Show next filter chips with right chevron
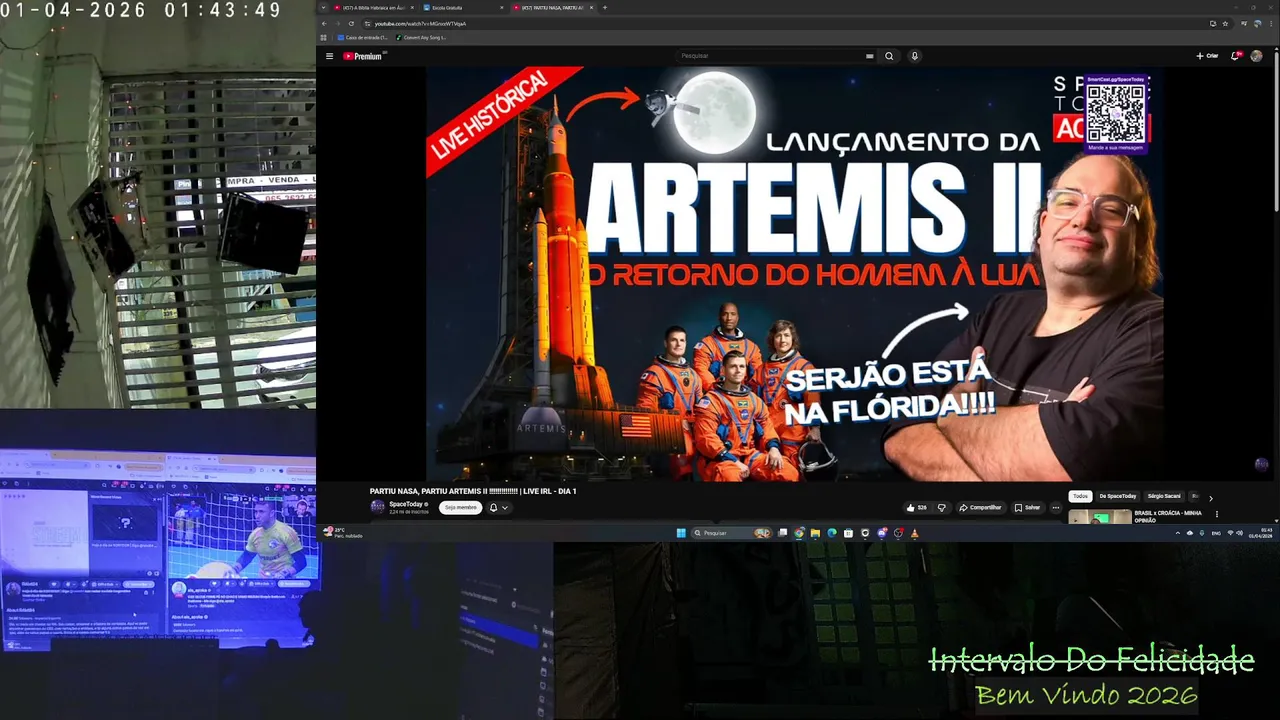 pos(1210,497)
